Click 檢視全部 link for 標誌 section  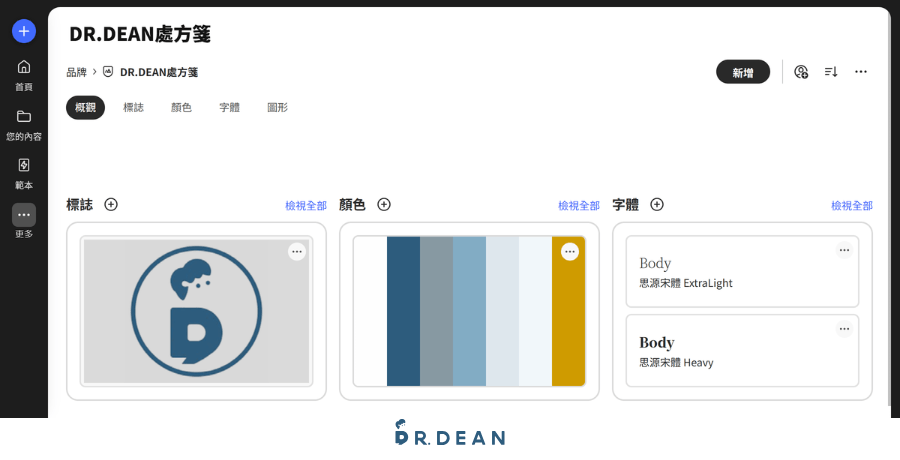[306, 206]
